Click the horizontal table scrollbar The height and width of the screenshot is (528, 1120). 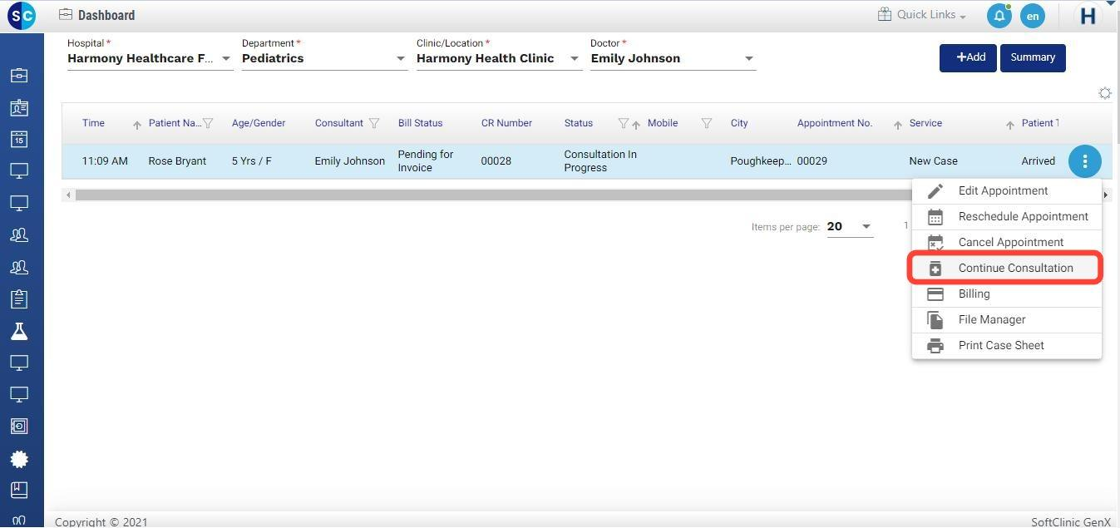(493, 194)
